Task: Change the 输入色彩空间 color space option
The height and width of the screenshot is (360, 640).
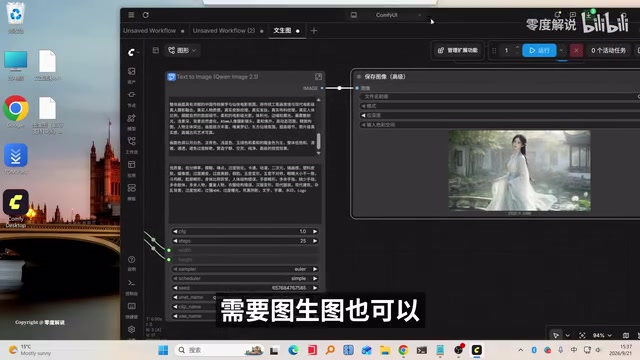Action: click(x=500, y=124)
